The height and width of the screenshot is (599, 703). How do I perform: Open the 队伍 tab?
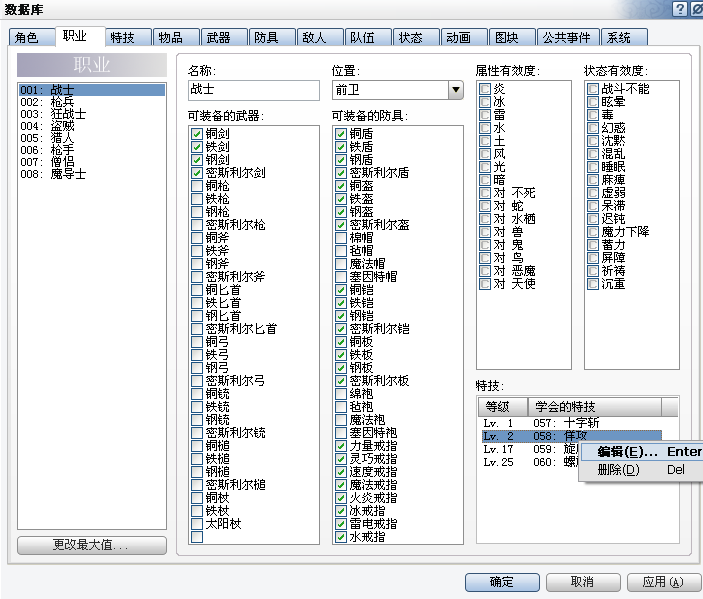[x=369, y=37]
